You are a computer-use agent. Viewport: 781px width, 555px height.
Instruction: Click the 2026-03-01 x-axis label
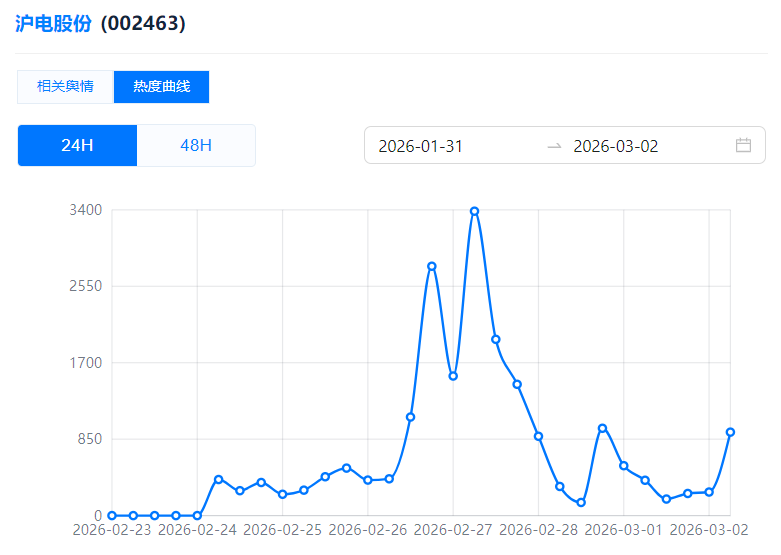(623, 529)
